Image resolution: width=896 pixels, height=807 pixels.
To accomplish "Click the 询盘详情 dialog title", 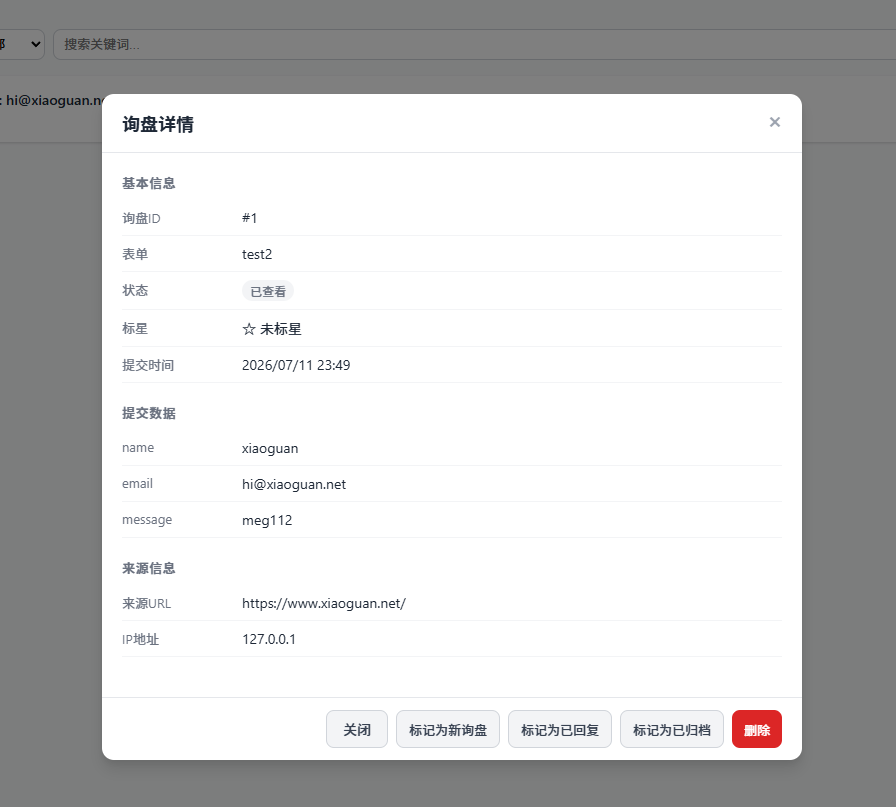I will click(x=158, y=124).
